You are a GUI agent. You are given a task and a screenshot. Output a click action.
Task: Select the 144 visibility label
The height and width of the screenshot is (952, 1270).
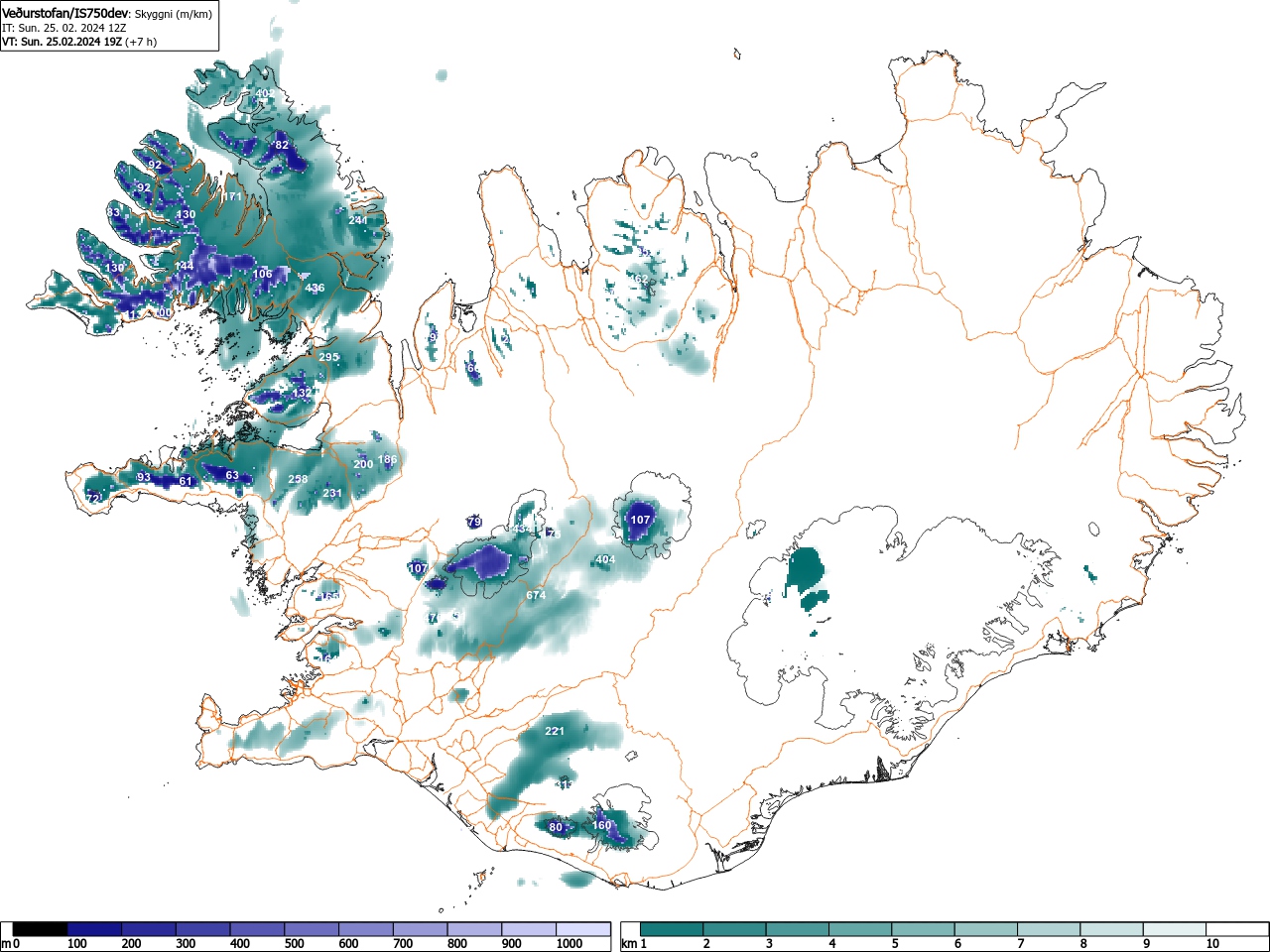click(x=185, y=266)
